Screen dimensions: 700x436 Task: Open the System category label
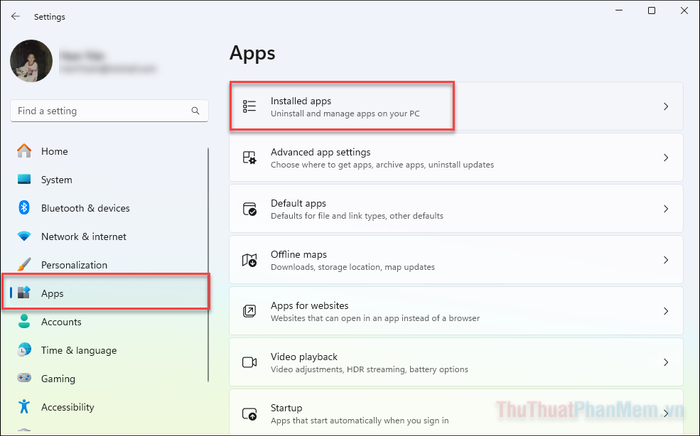[57, 179]
